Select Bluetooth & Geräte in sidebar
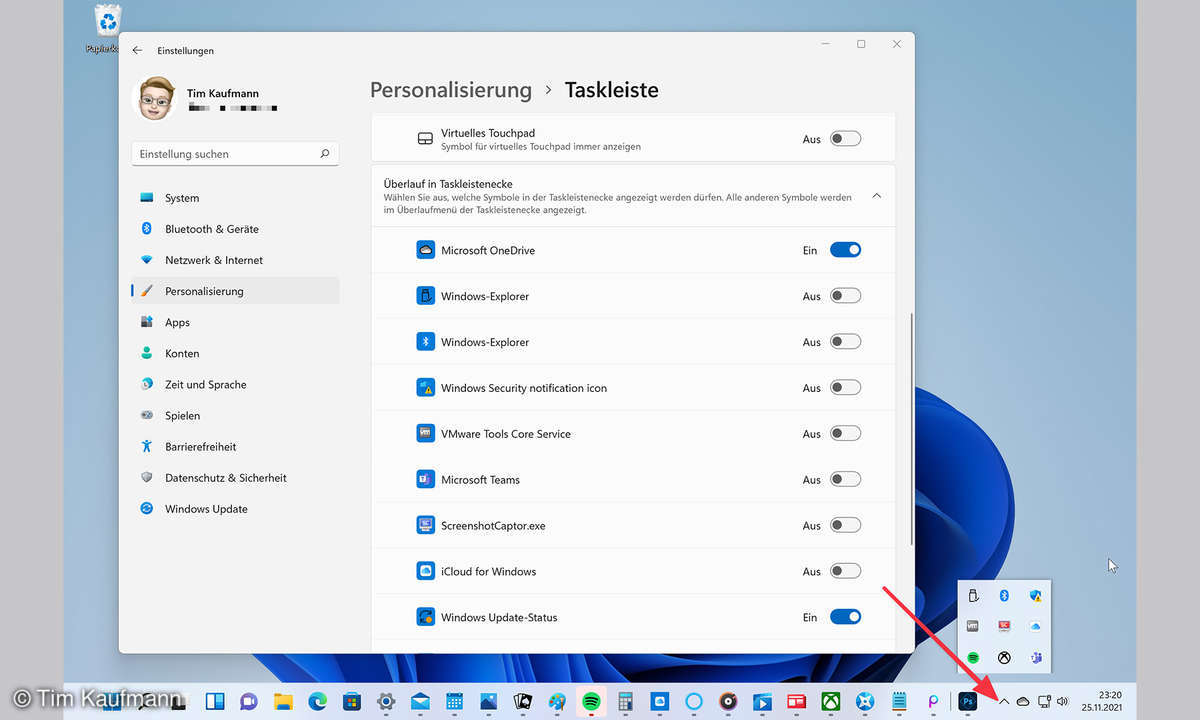The width and height of the screenshot is (1200, 720). (235, 229)
